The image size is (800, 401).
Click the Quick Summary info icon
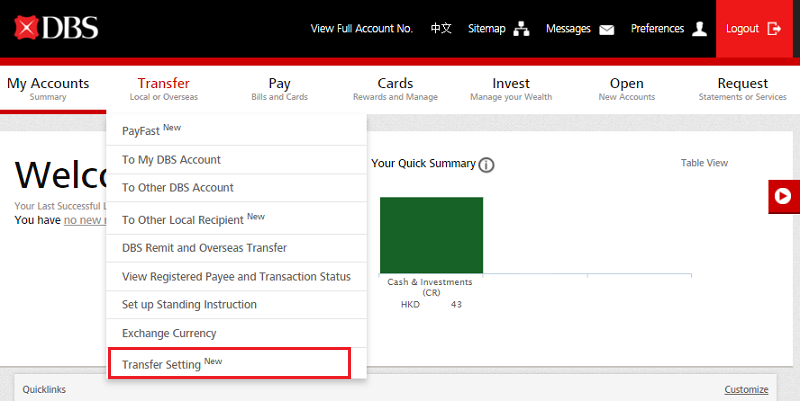(487, 165)
